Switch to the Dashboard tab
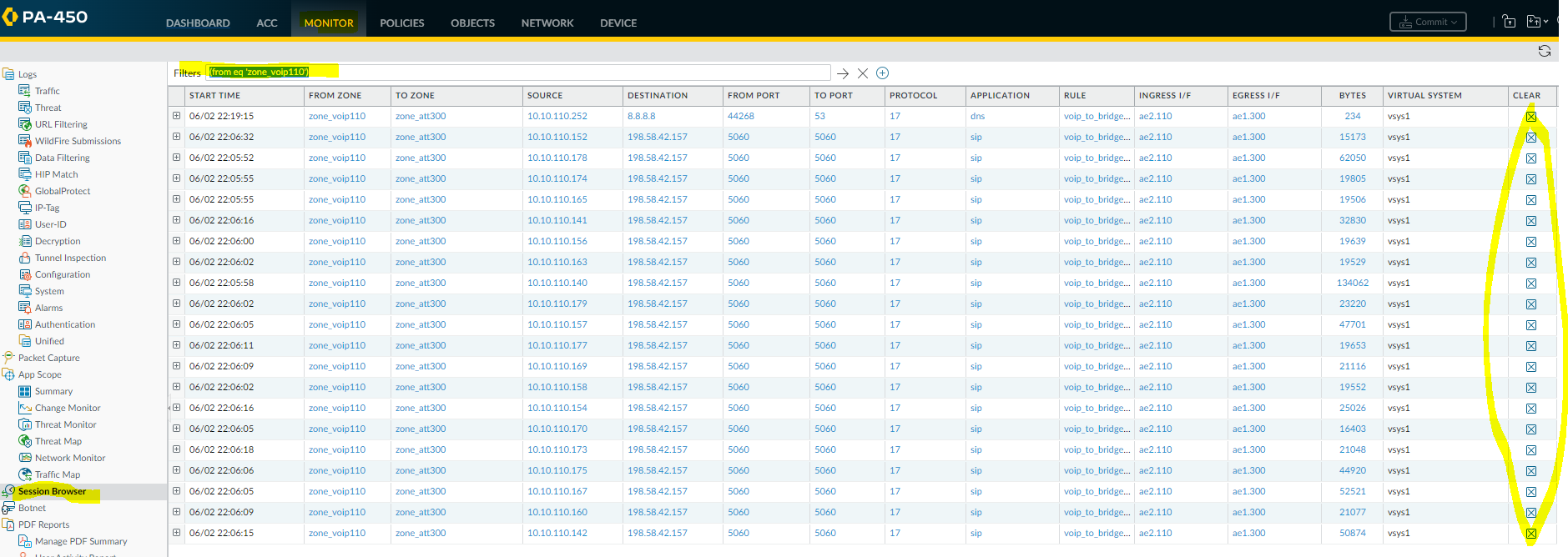Screen dimensions: 1568x557 tap(198, 23)
